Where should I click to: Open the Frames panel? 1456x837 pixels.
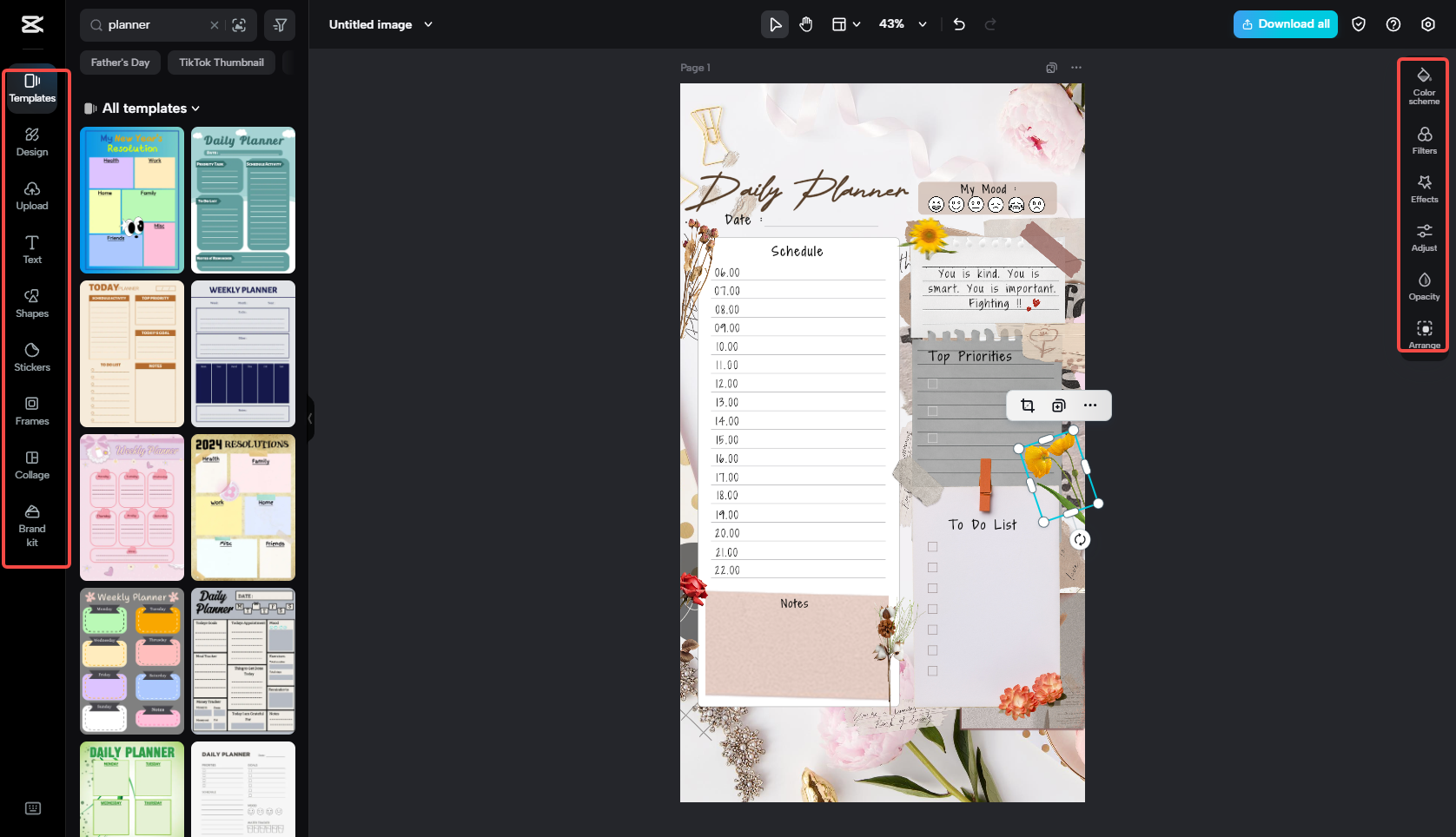(x=32, y=410)
